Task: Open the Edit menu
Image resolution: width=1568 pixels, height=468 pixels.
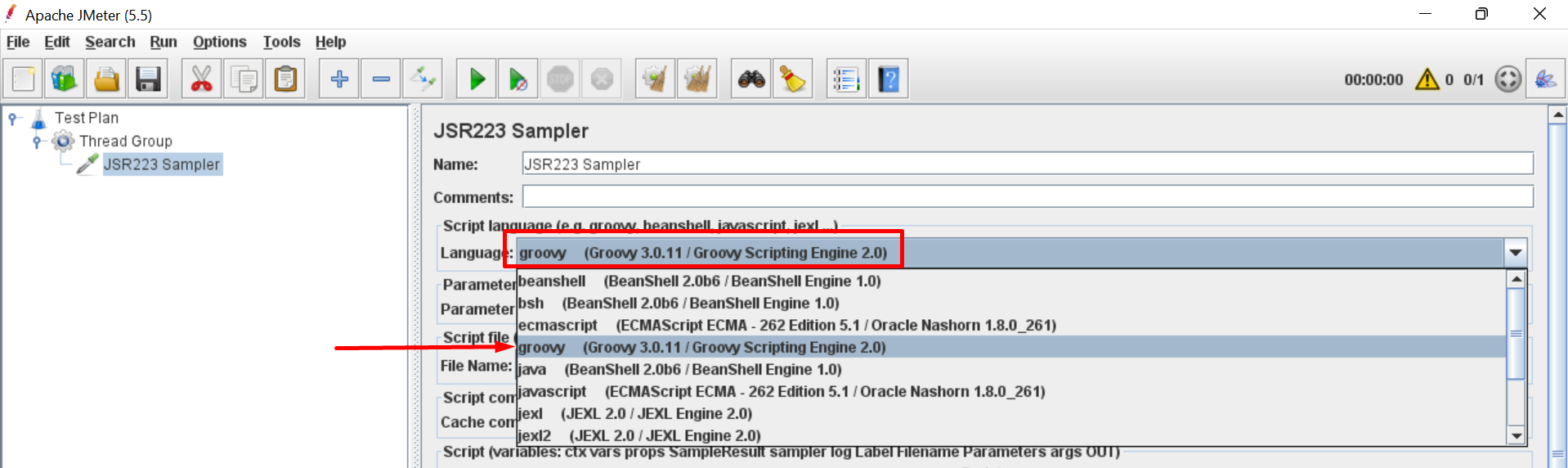Action: pyautogui.click(x=57, y=42)
